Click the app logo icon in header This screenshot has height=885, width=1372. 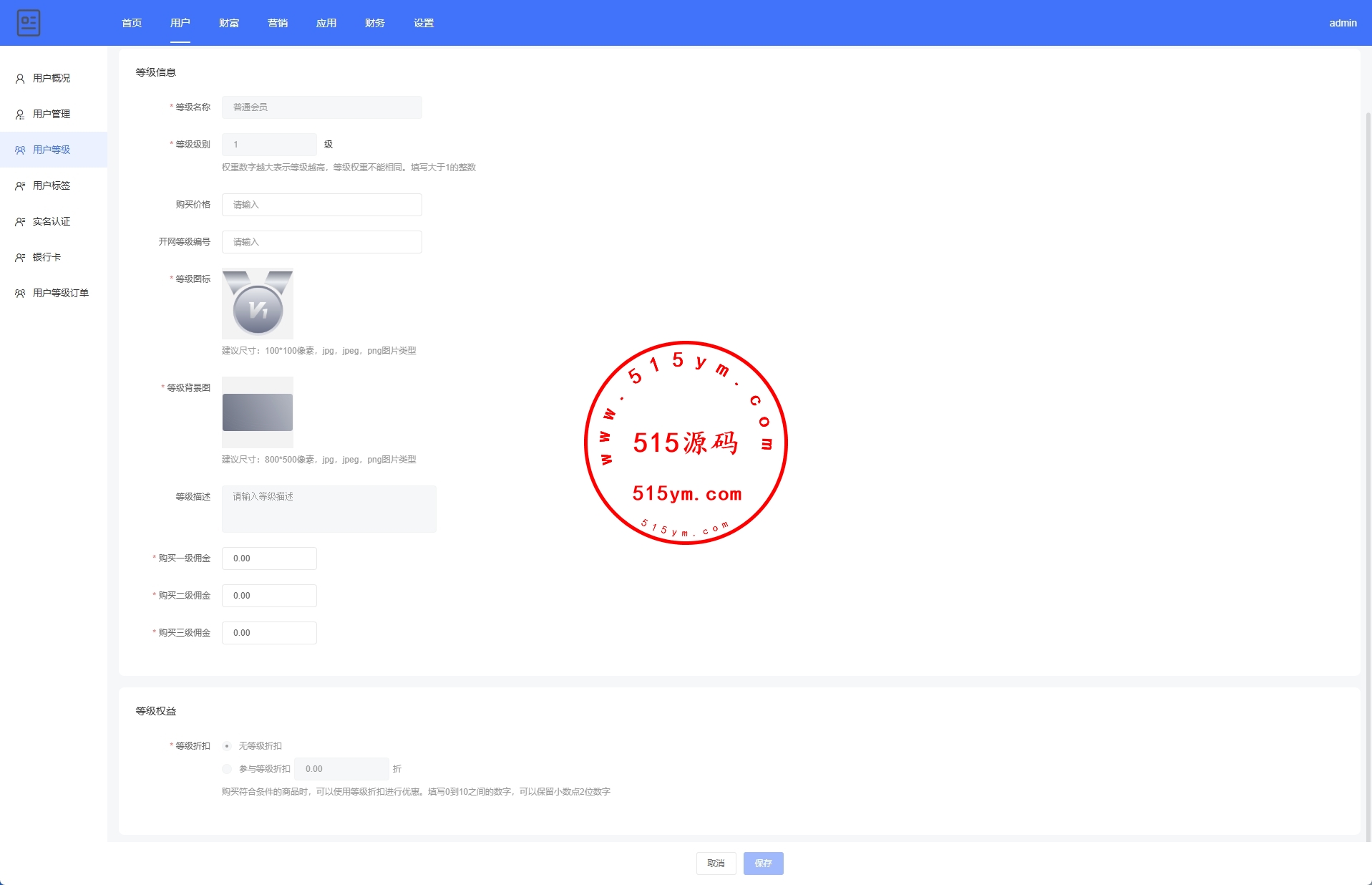[29, 23]
